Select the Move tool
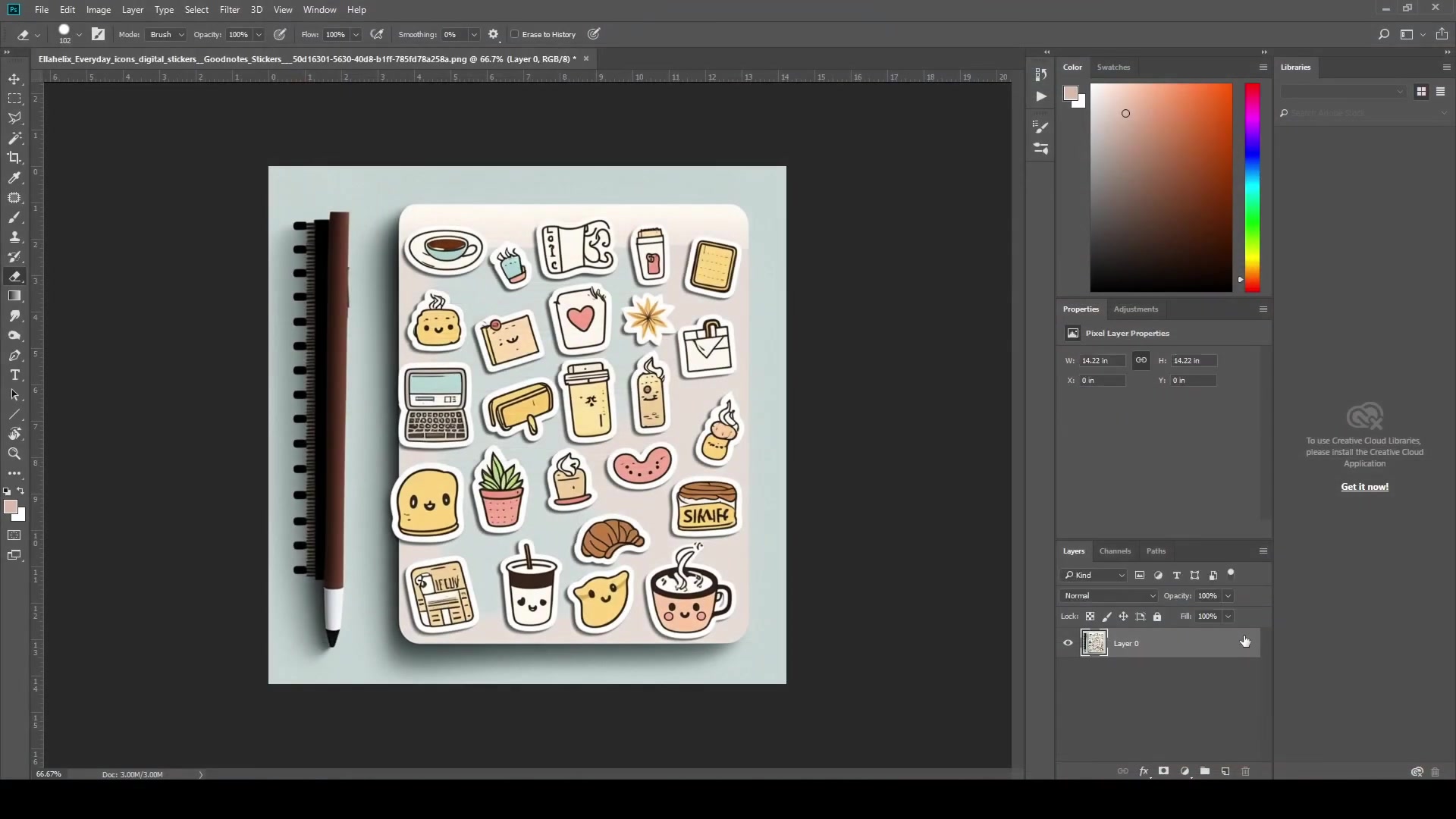This screenshot has height=819, width=1456. tap(14, 79)
